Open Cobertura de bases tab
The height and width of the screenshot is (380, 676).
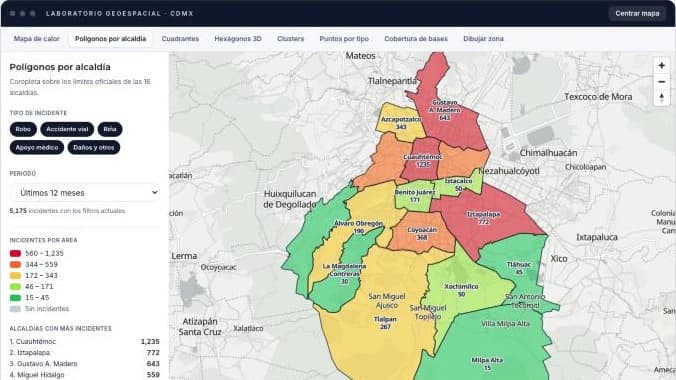pos(416,39)
